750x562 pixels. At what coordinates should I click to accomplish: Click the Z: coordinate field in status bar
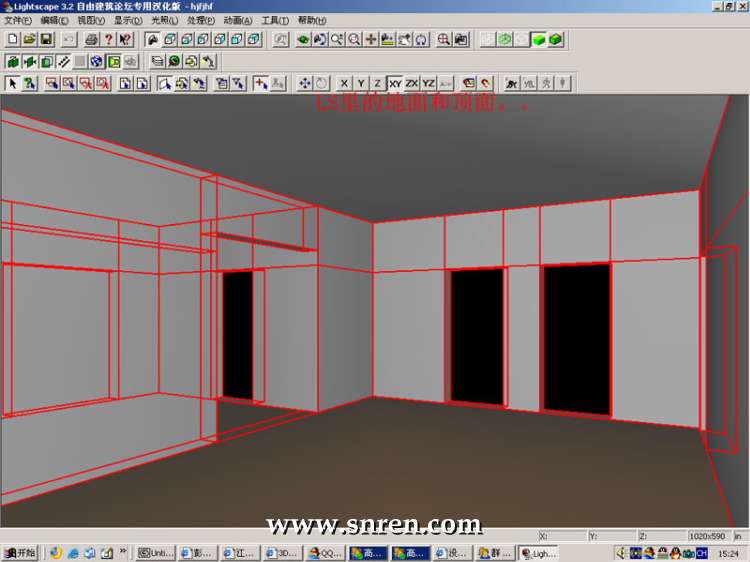(x=661, y=536)
